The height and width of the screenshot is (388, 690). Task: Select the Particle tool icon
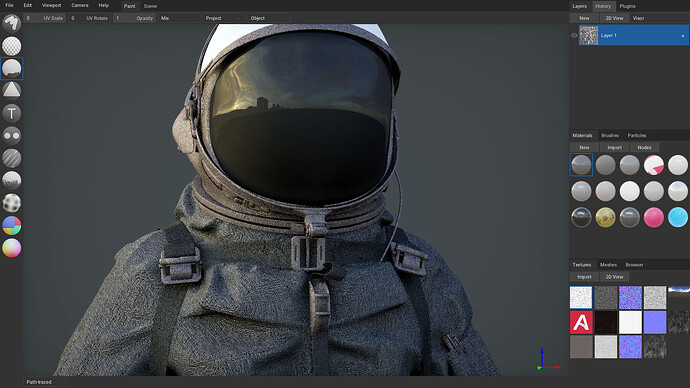pos(11,180)
